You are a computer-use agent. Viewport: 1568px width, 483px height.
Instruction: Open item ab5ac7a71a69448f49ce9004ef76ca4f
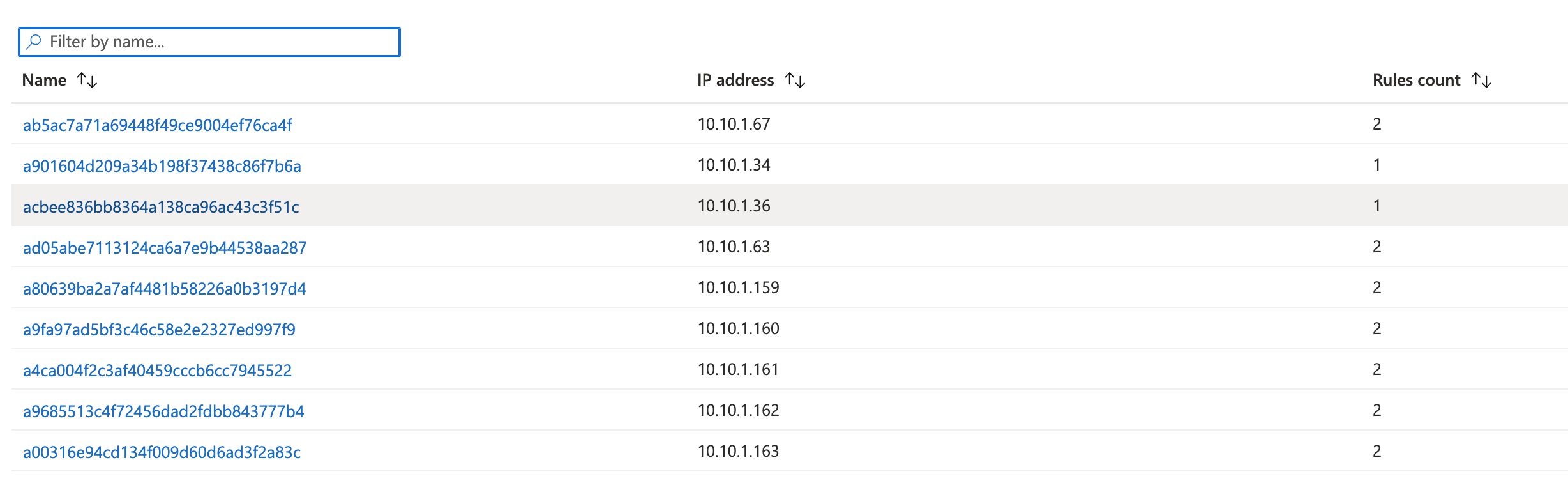point(157,125)
